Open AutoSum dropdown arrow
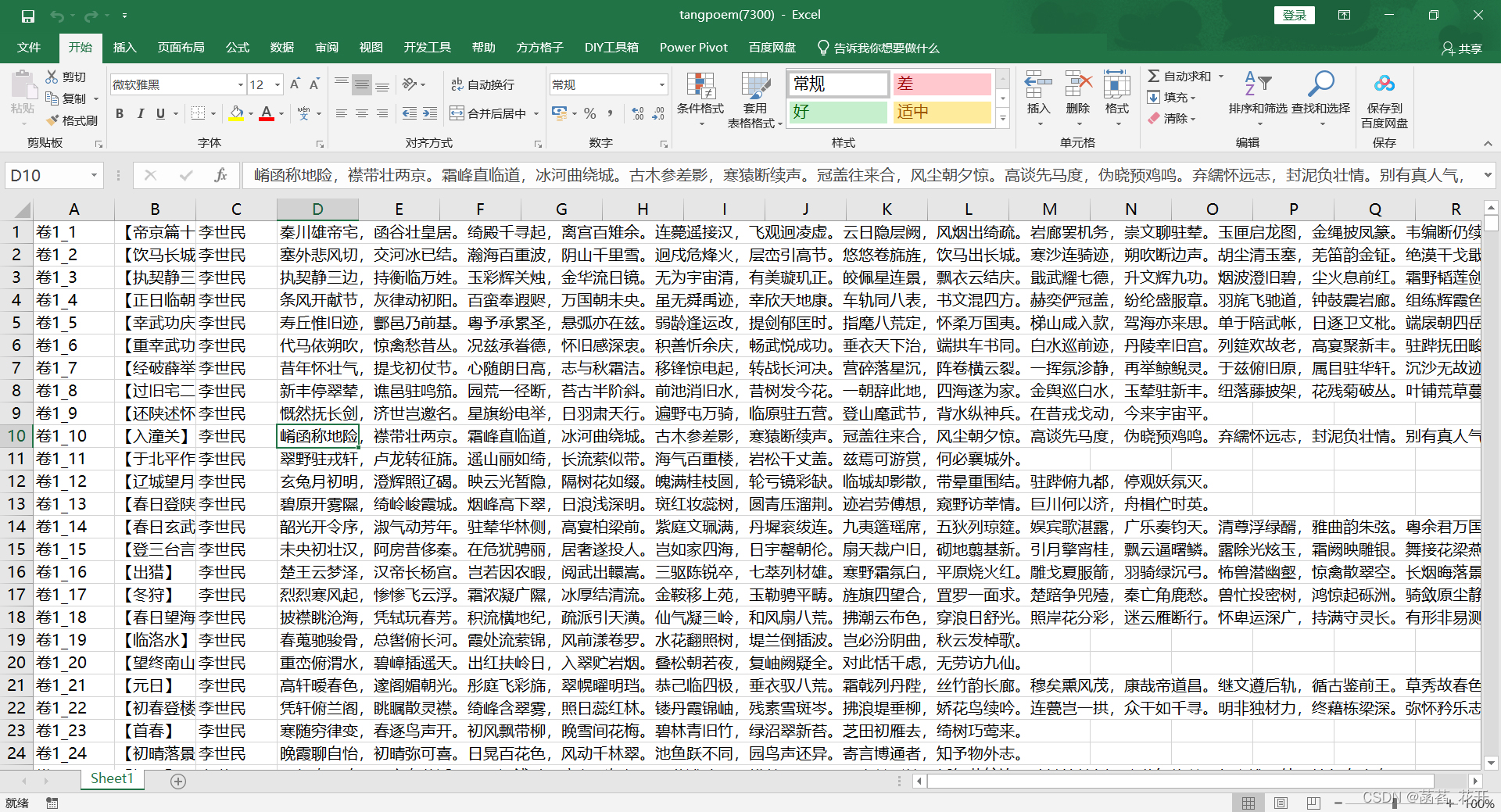The height and width of the screenshot is (812, 1501). point(1221,77)
